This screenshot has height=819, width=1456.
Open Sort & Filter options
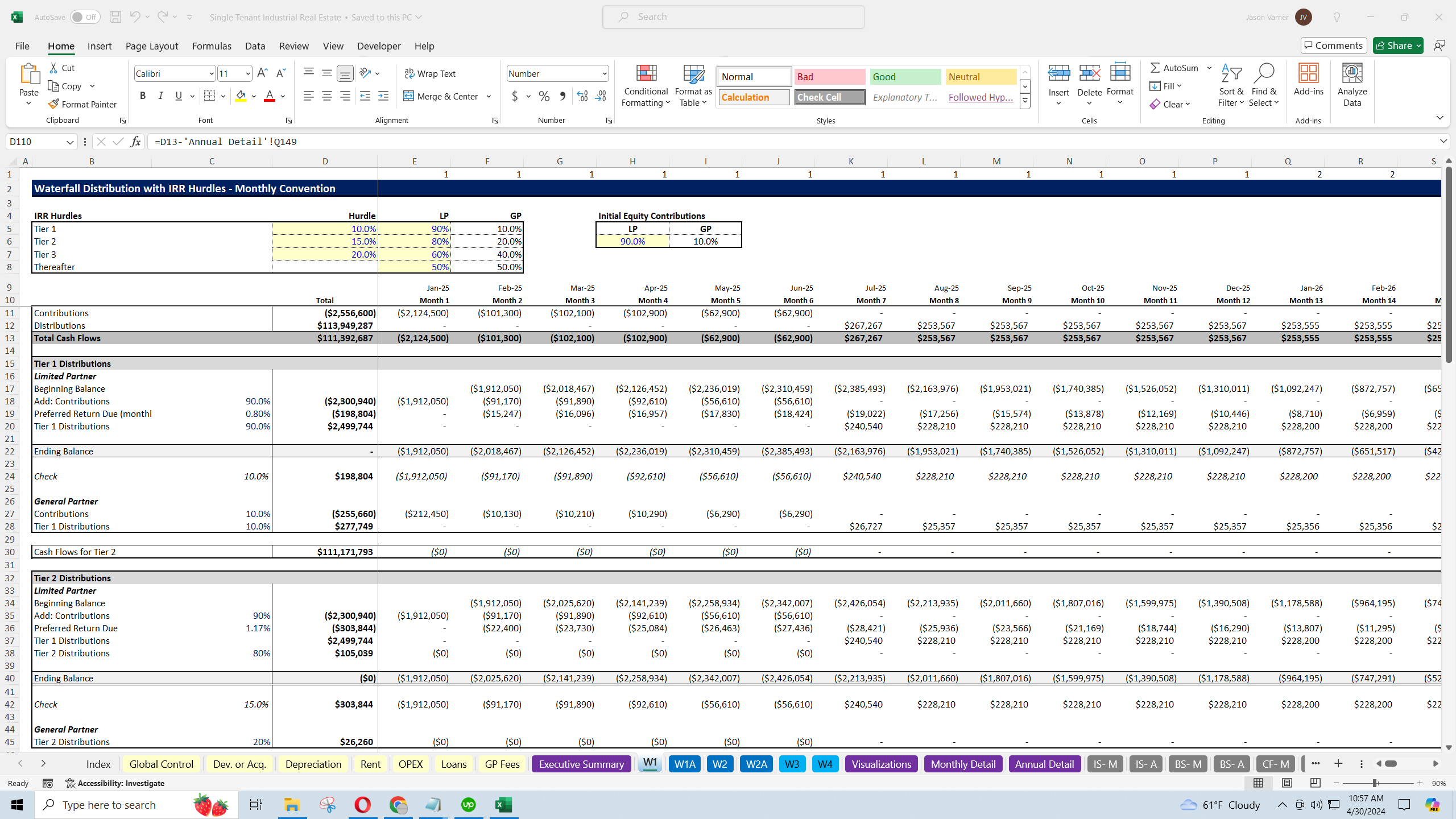pyautogui.click(x=1231, y=85)
